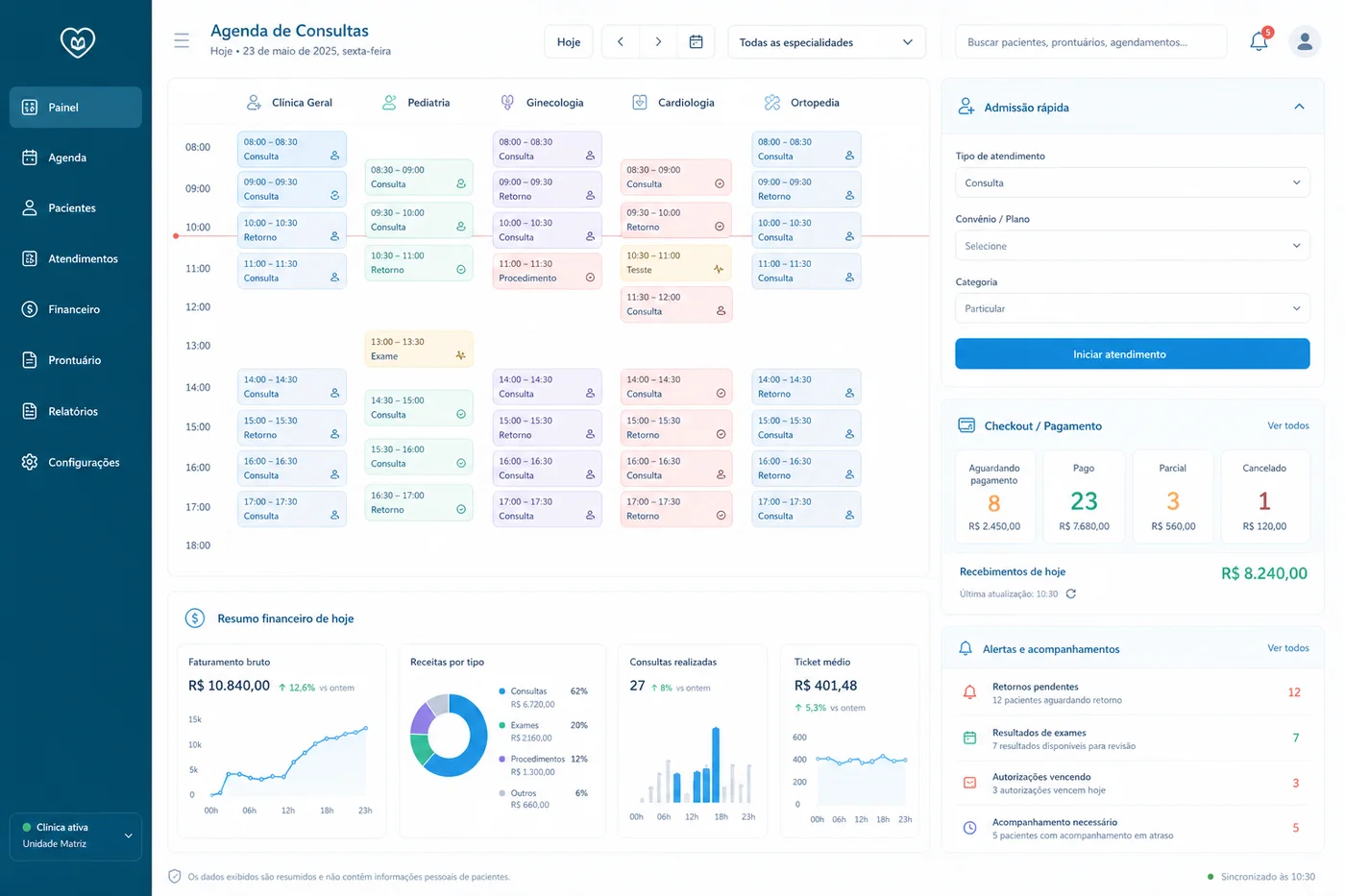Viewport: 1345px width, 896px height.
Task: Open the Tipo de atendimento dropdown
Action: pyautogui.click(x=1132, y=182)
